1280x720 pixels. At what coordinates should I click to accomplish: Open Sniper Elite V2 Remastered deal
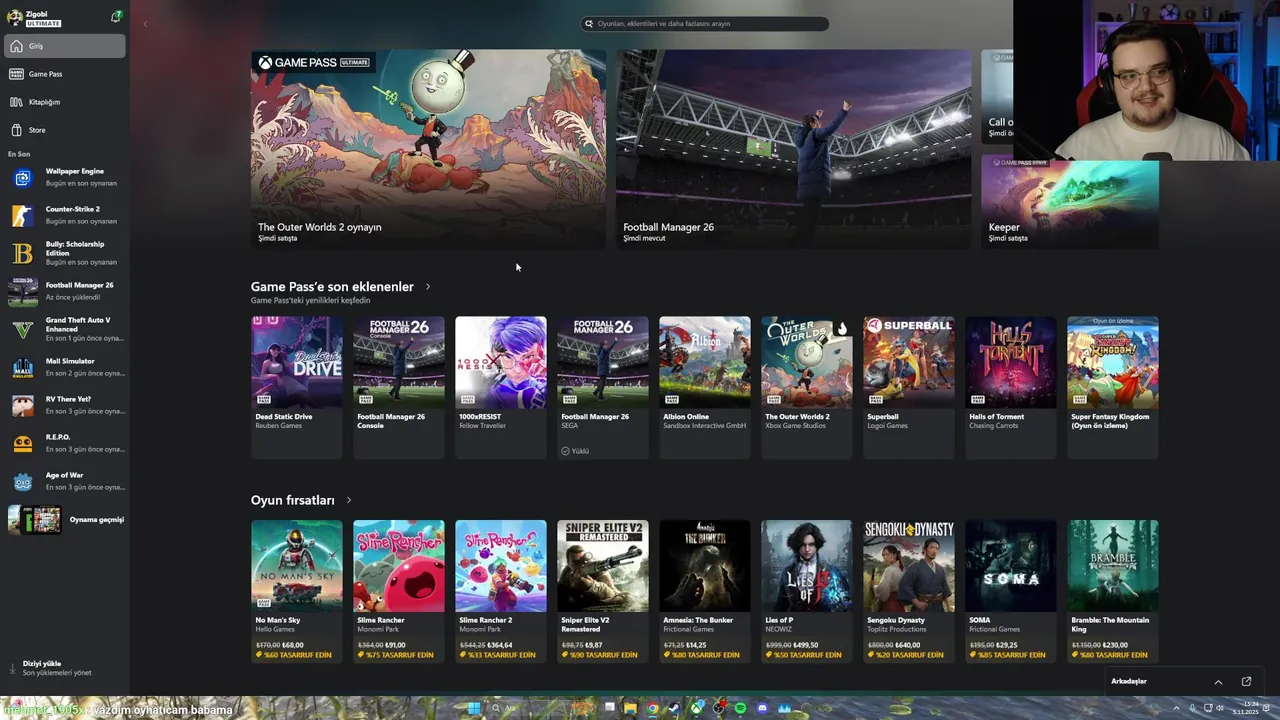click(603, 591)
